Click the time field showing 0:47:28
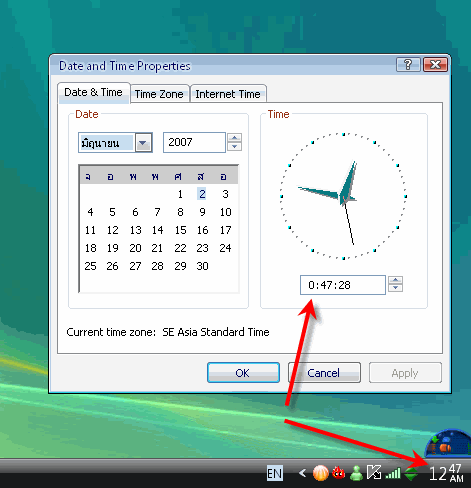Viewport: 471px width, 488px height. (343, 285)
